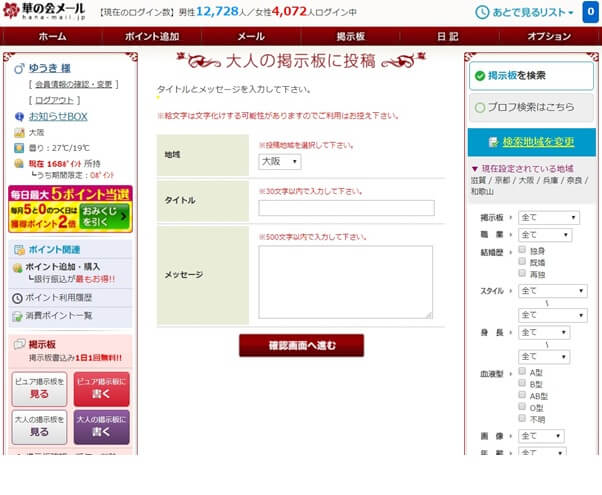
Task: Click the green check icon on 掲示板を検索
Action: click(x=480, y=76)
